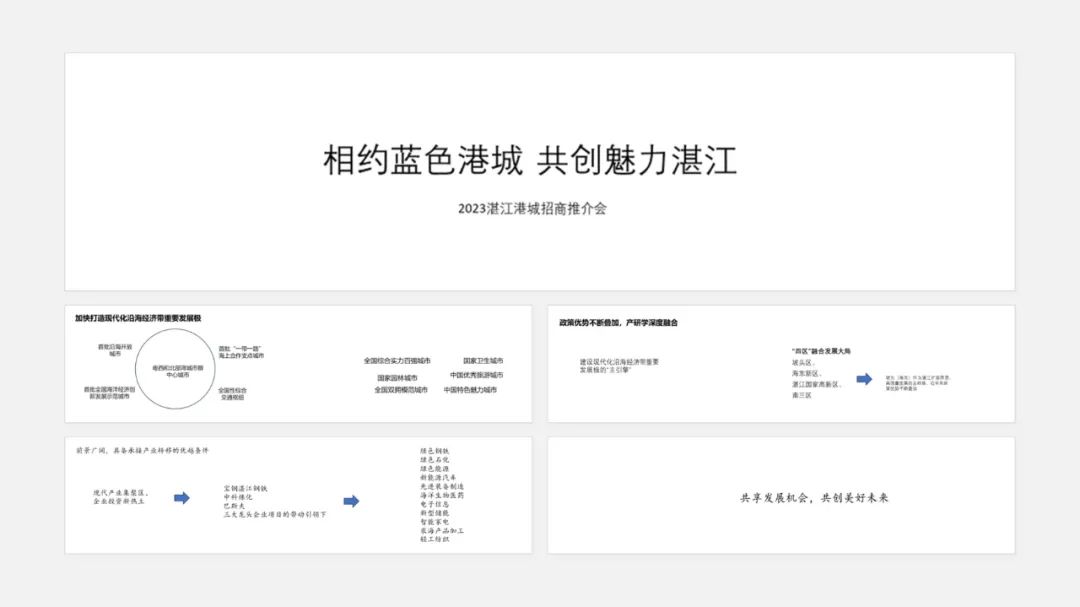Image resolution: width=1080 pixels, height=607 pixels.
Task: Click the blue arrow after 现代产业集聚区 text
Action: (182, 497)
